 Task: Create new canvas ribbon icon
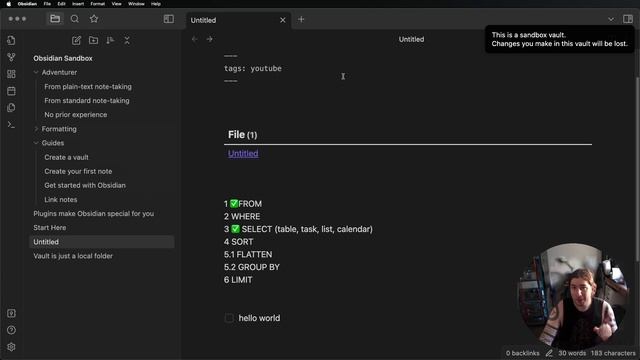tap(11, 74)
